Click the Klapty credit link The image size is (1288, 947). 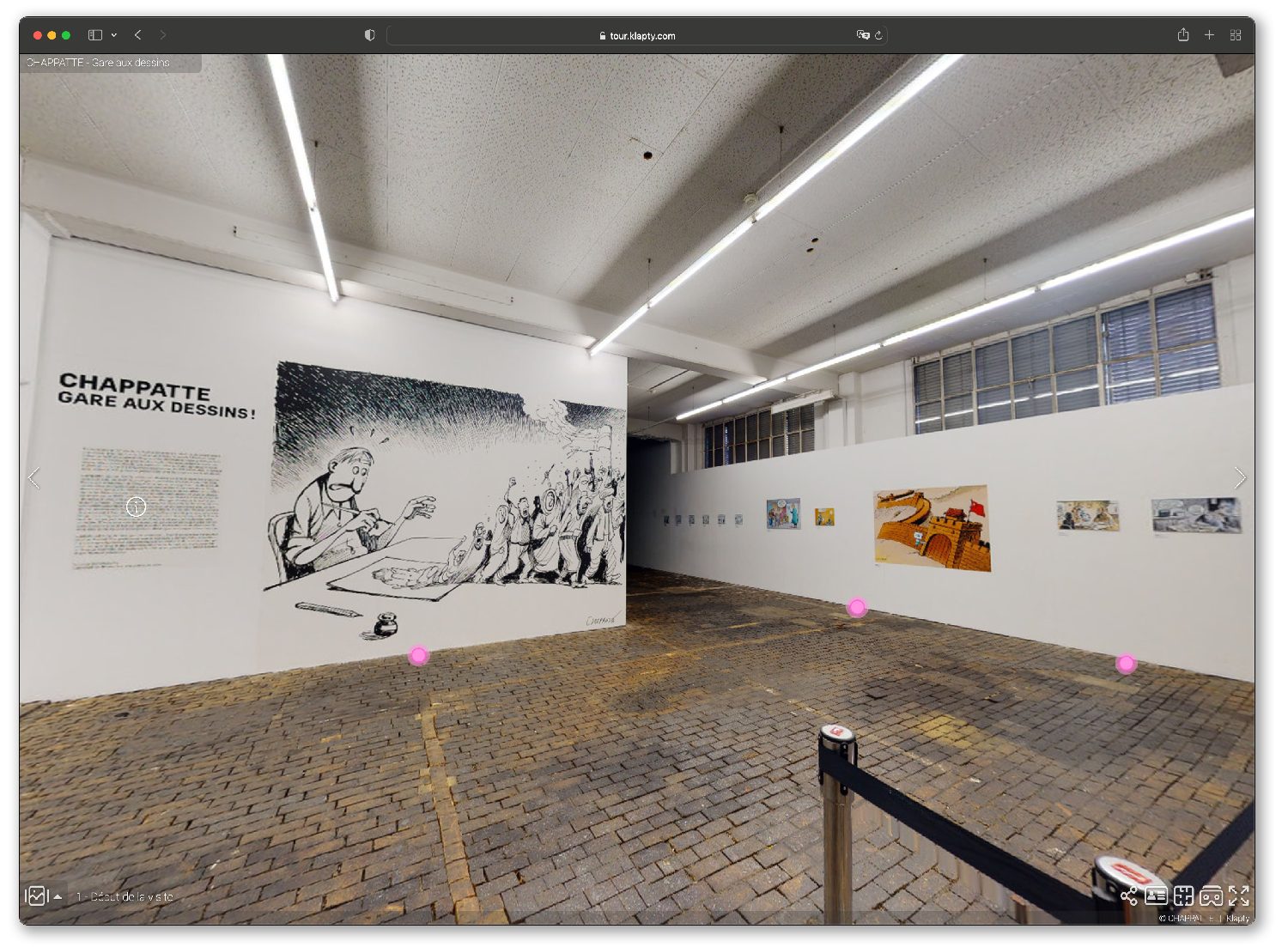click(1237, 919)
